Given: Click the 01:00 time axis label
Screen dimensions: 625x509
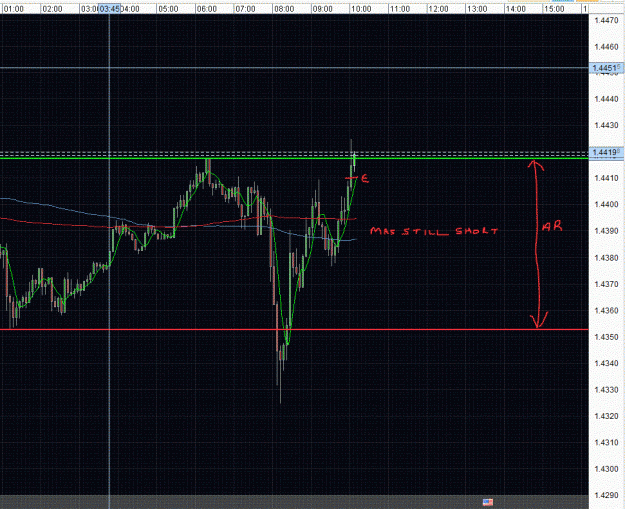Looking at the screenshot, I should (x=14, y=9).
